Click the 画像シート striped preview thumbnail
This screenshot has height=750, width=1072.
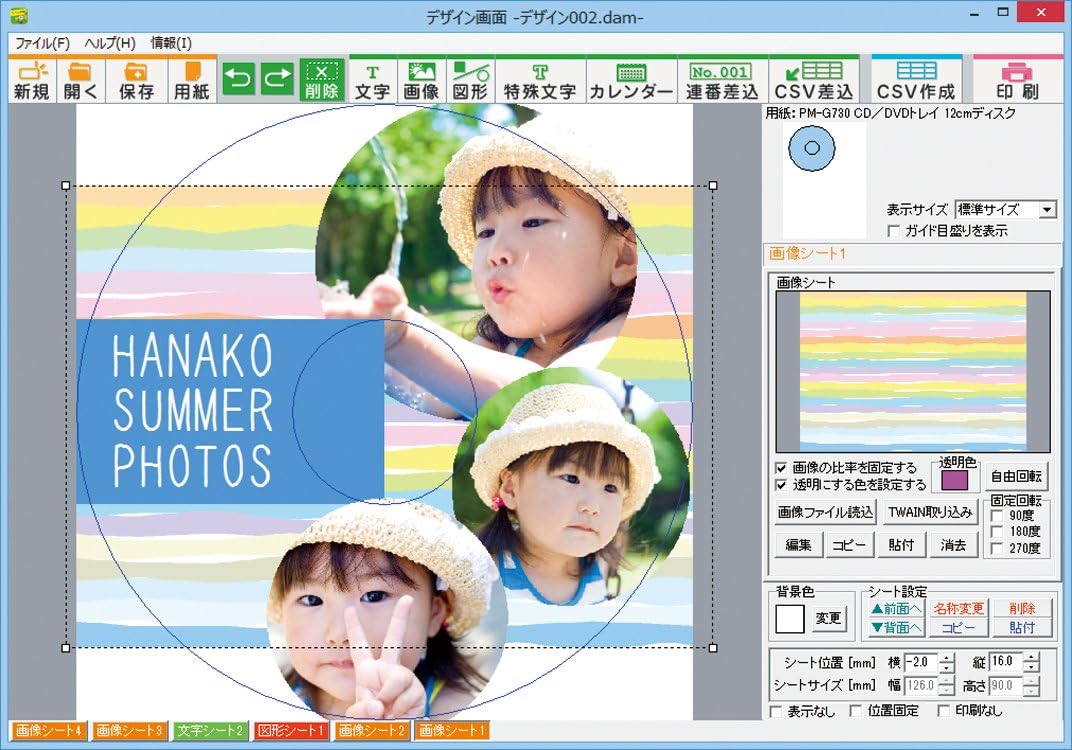pos(913,372)
